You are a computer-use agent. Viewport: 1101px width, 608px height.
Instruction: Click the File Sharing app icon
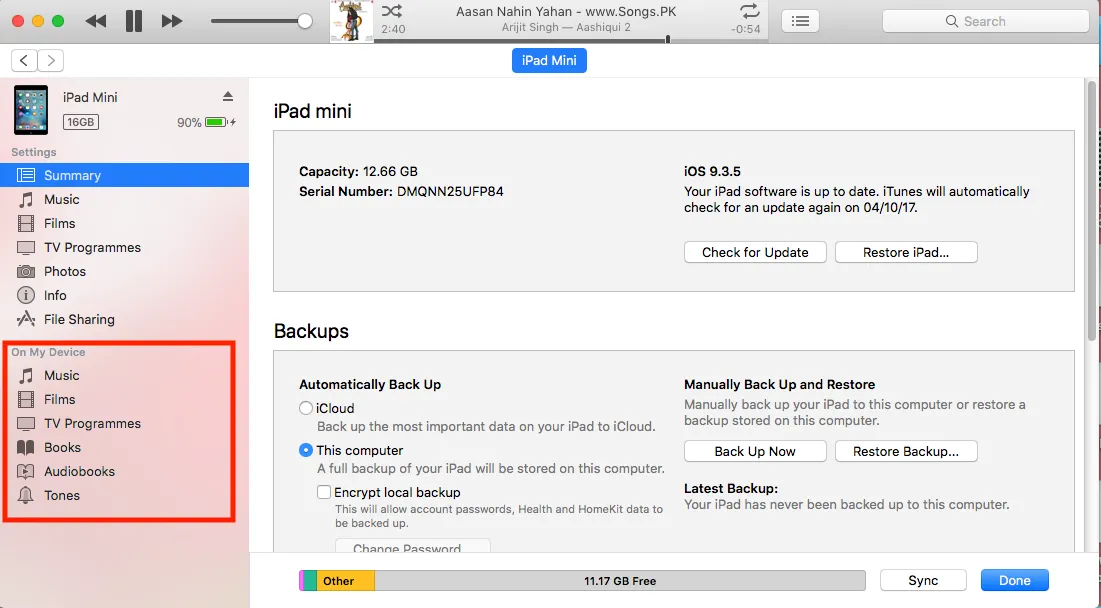[26, 319]
